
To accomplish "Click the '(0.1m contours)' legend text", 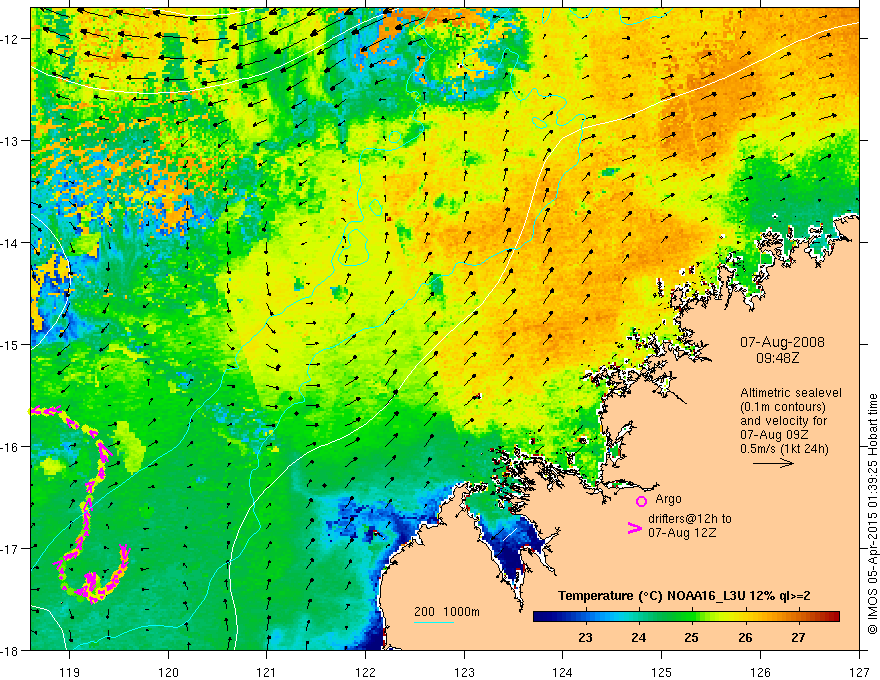I will (x=783, y=407).
